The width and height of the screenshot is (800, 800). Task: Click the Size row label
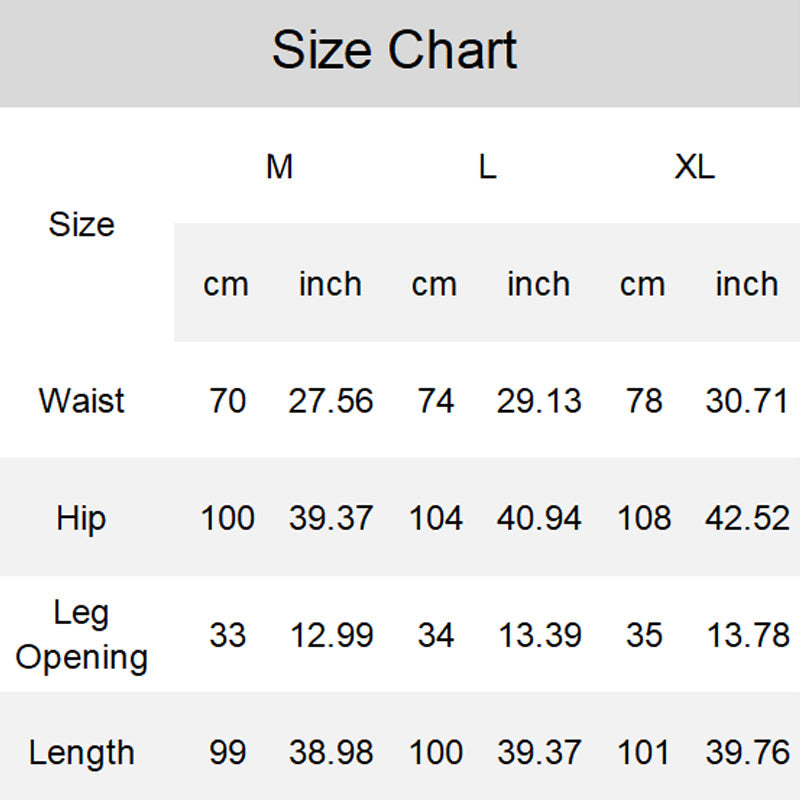pyautogui.click(x=82, y=224)
